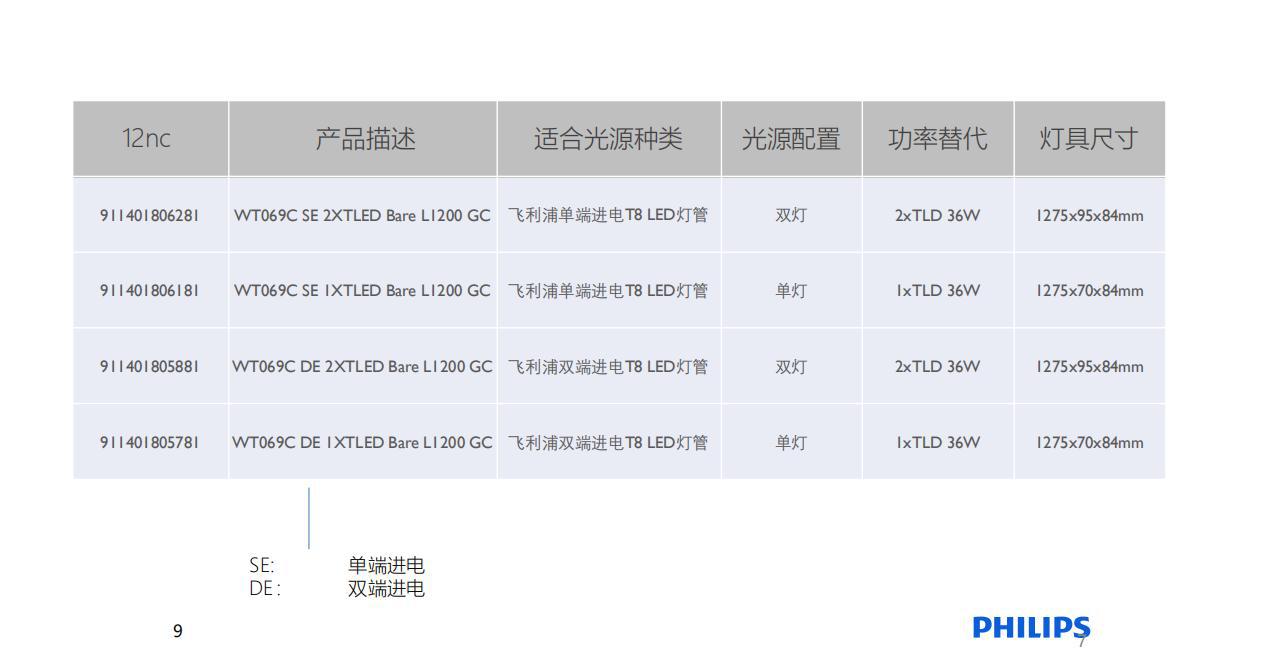Click the 适合光源种类 header cell
The height and width of the screenshot is (664, 1272).
pyautogui.click(x=609, y=139)
